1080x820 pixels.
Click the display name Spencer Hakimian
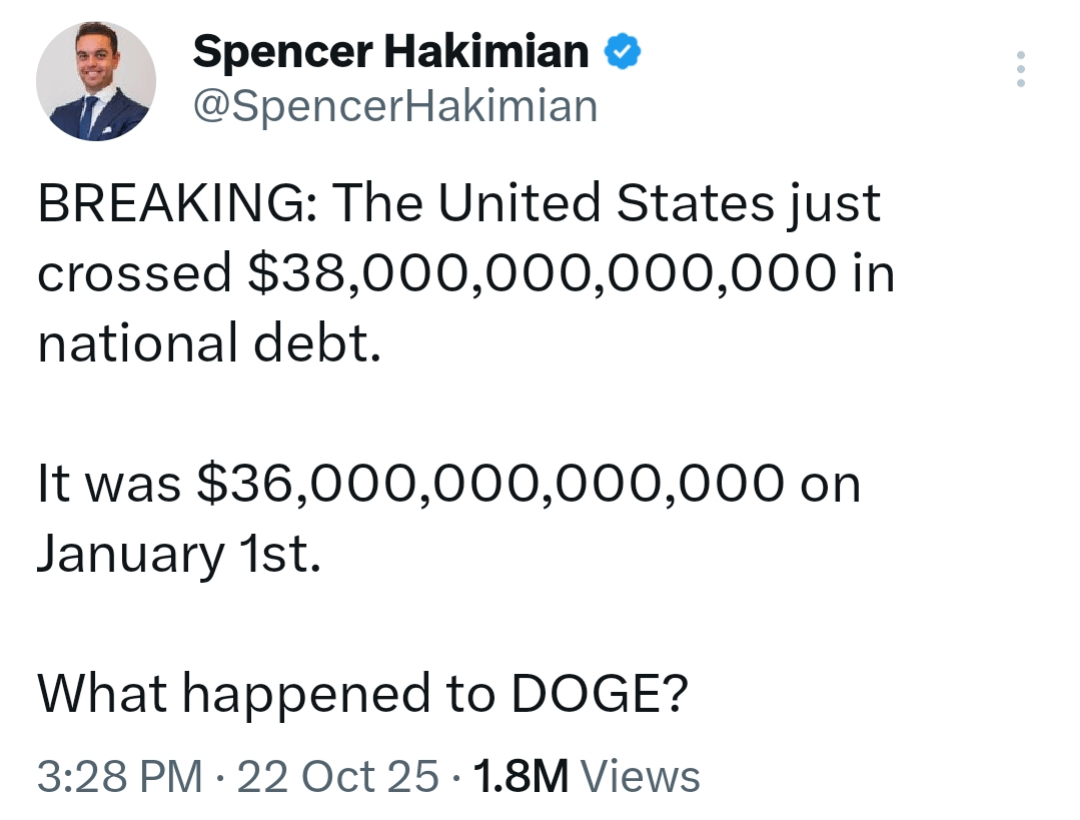(390, 52)
